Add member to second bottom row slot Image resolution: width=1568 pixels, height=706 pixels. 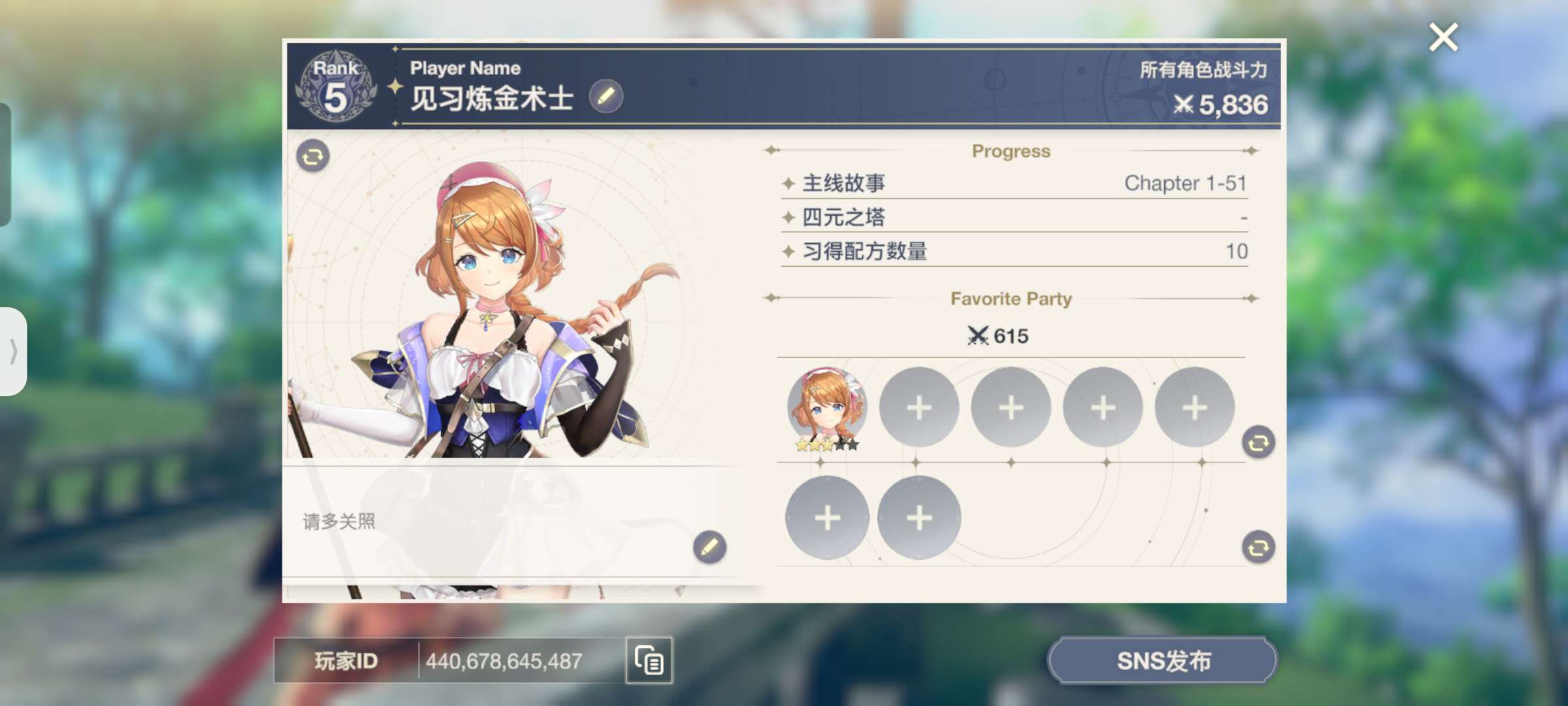919,518
